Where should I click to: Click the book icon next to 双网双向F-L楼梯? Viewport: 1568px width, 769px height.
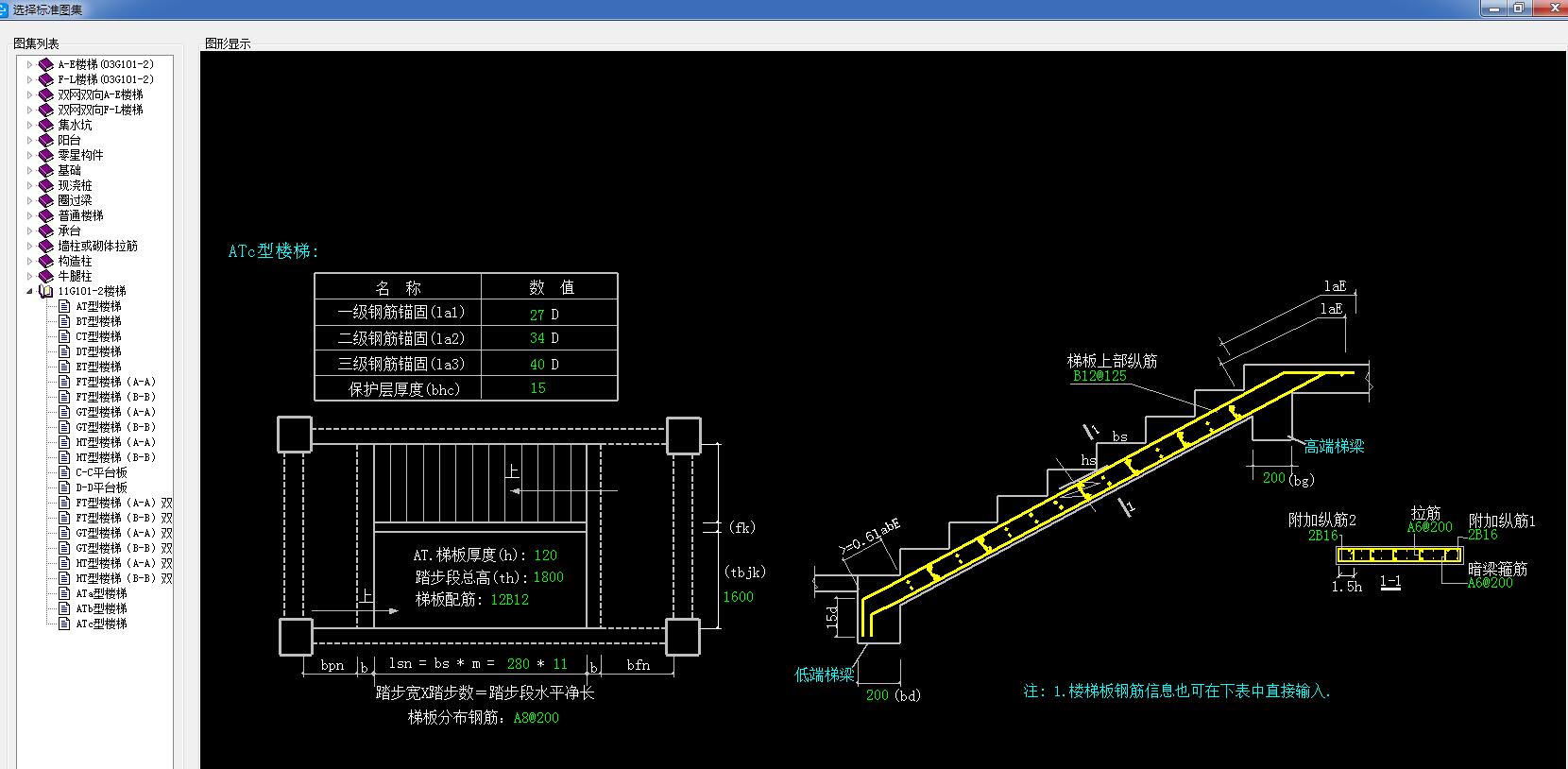coord(45,110)
